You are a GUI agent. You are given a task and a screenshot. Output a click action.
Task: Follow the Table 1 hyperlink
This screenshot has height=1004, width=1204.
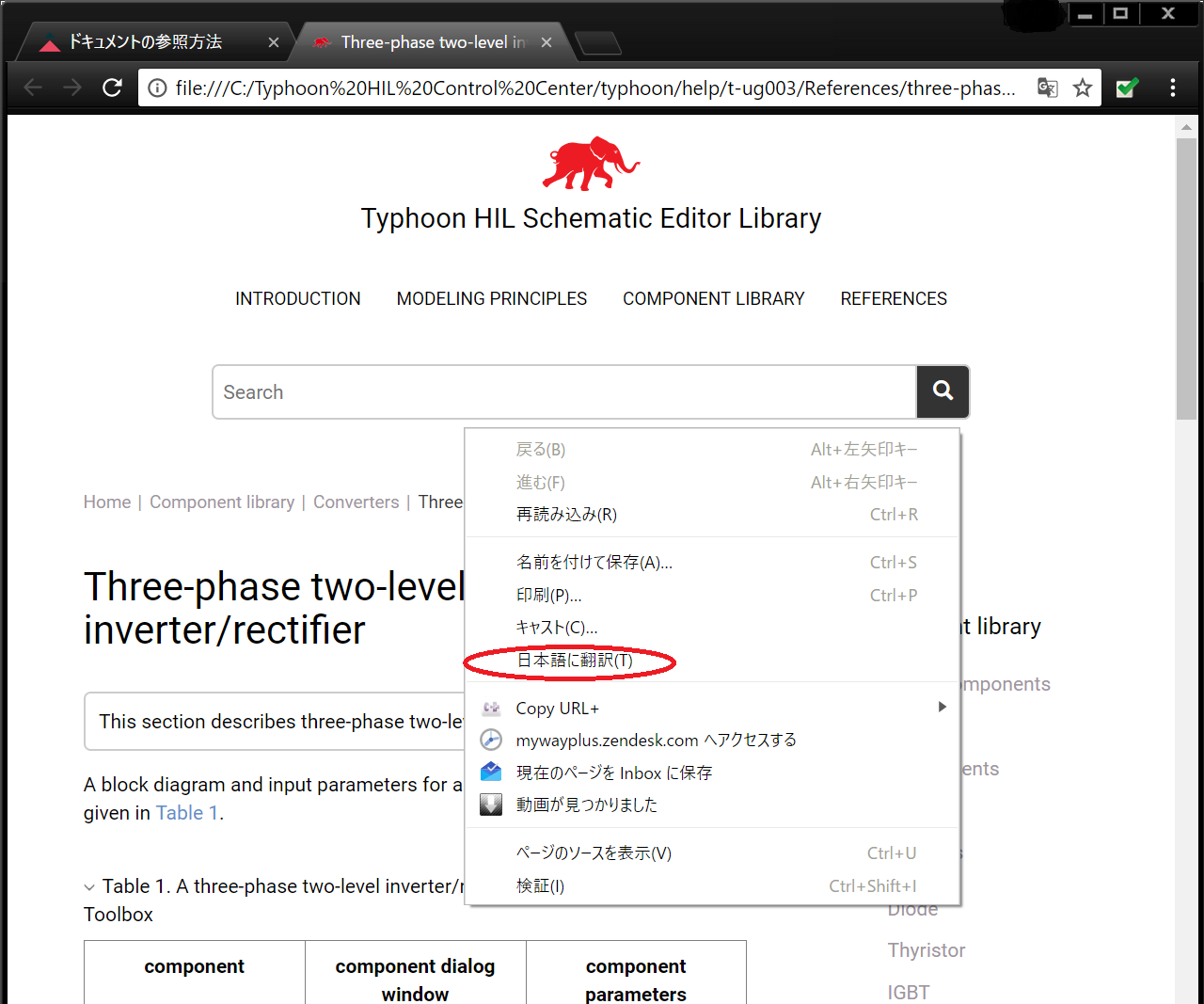(187, 813)
